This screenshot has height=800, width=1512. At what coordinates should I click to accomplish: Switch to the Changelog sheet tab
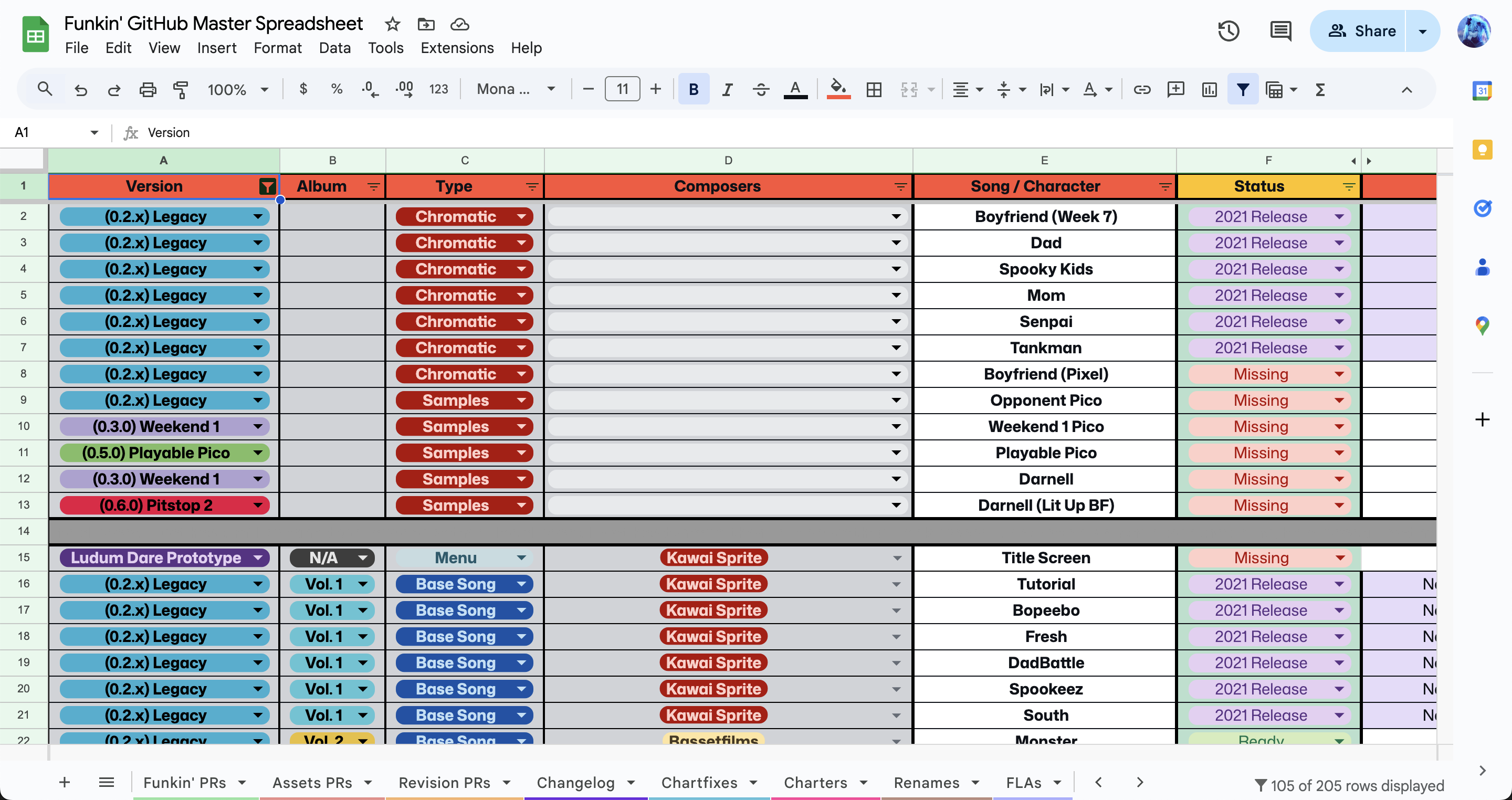(x=576, y=782)
